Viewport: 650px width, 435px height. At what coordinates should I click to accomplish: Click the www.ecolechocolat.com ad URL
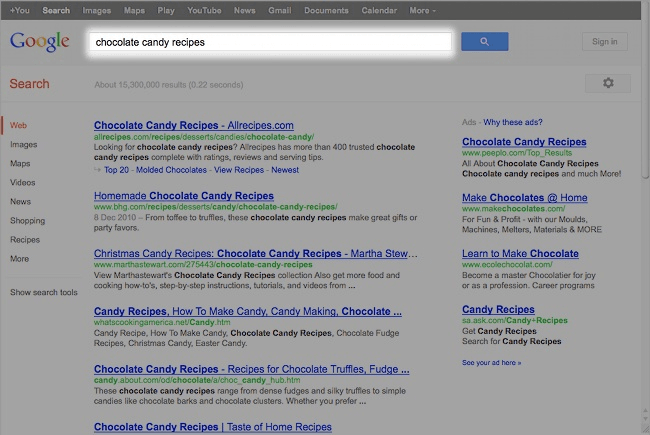[507, 265]
